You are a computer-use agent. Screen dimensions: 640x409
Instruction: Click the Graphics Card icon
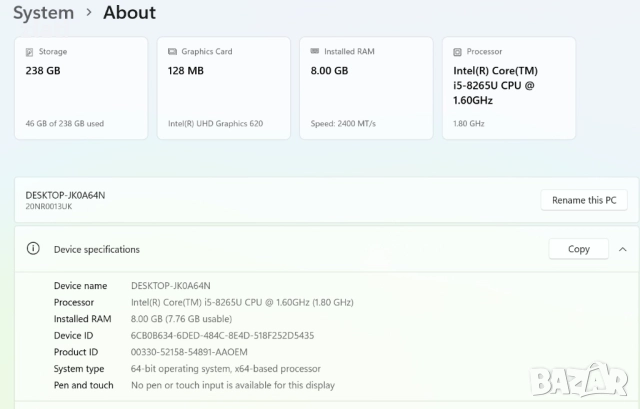tap(173, 51)
